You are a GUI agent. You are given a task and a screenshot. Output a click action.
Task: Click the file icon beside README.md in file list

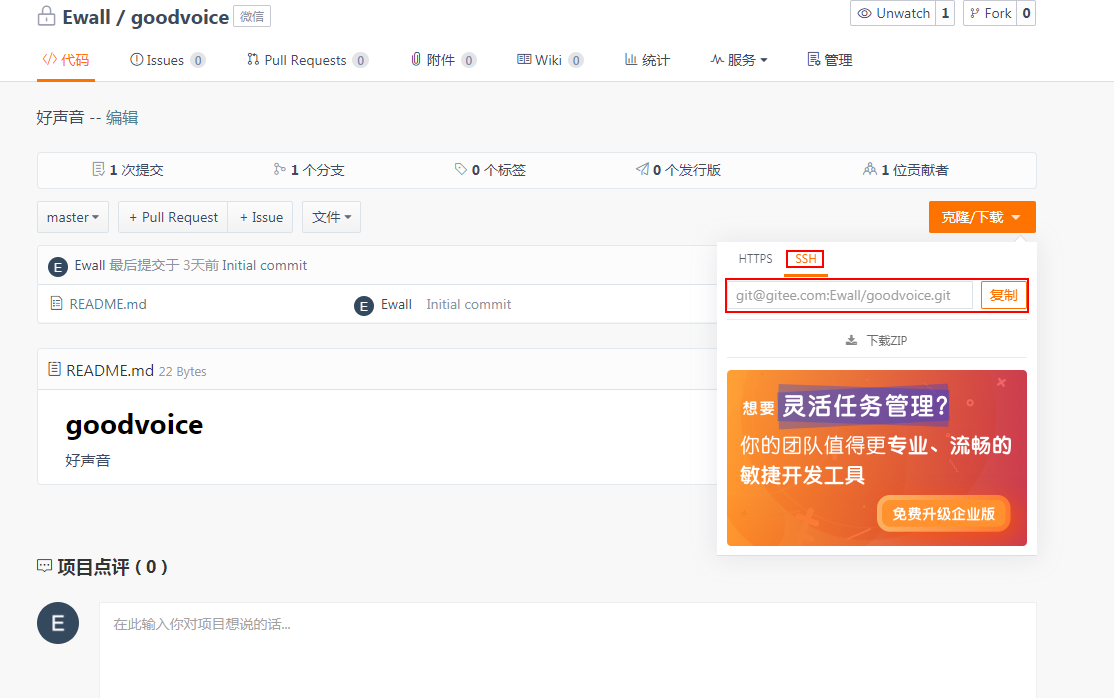pos(57,304)
